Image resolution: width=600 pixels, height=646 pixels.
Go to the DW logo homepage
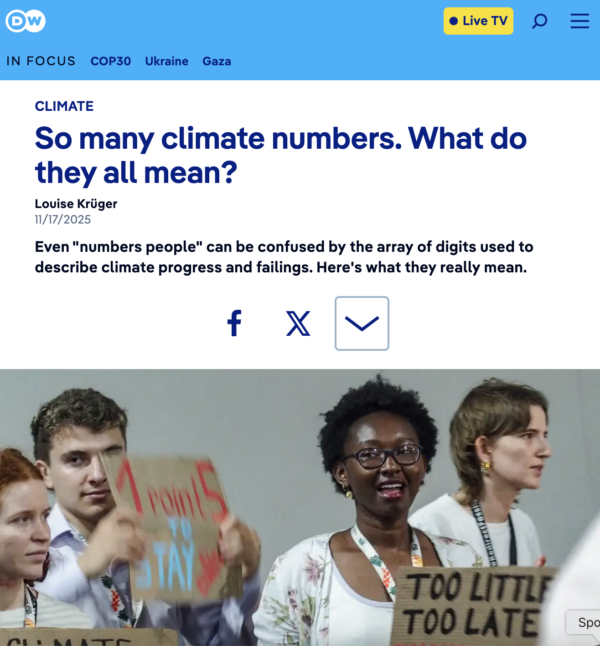point(26,21)
